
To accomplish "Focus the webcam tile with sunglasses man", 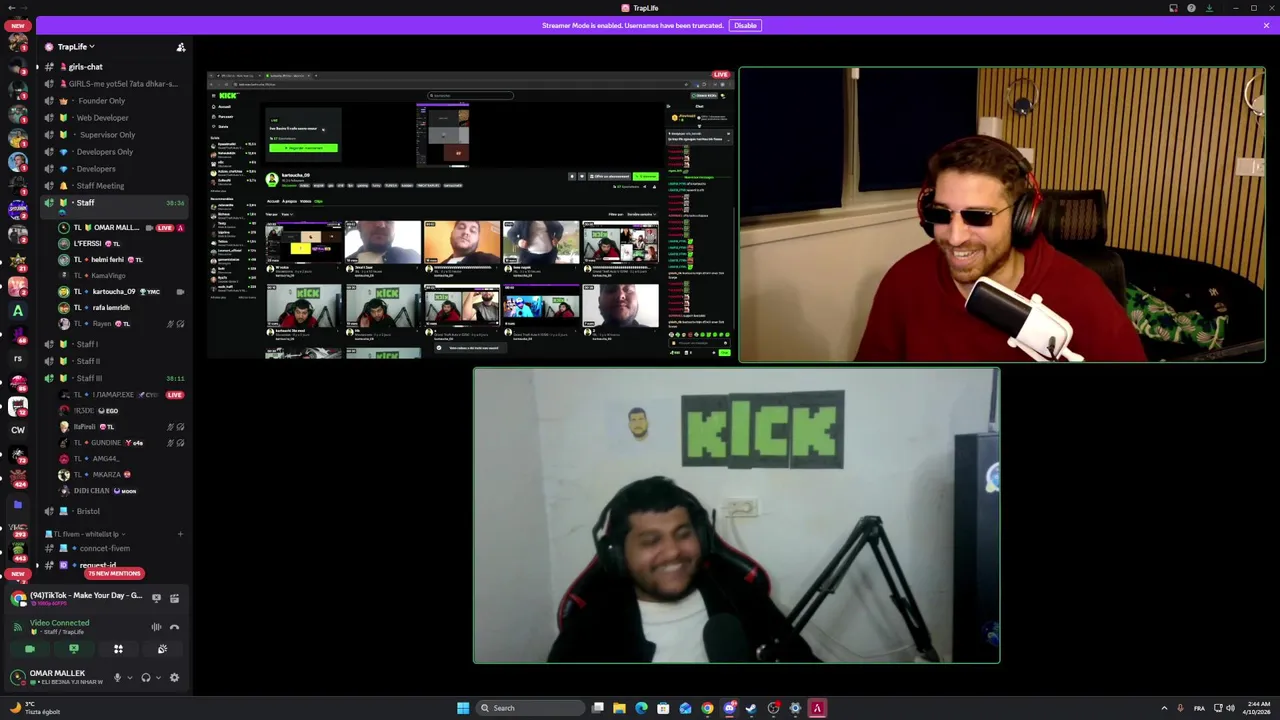I will tap(1002, 214).
